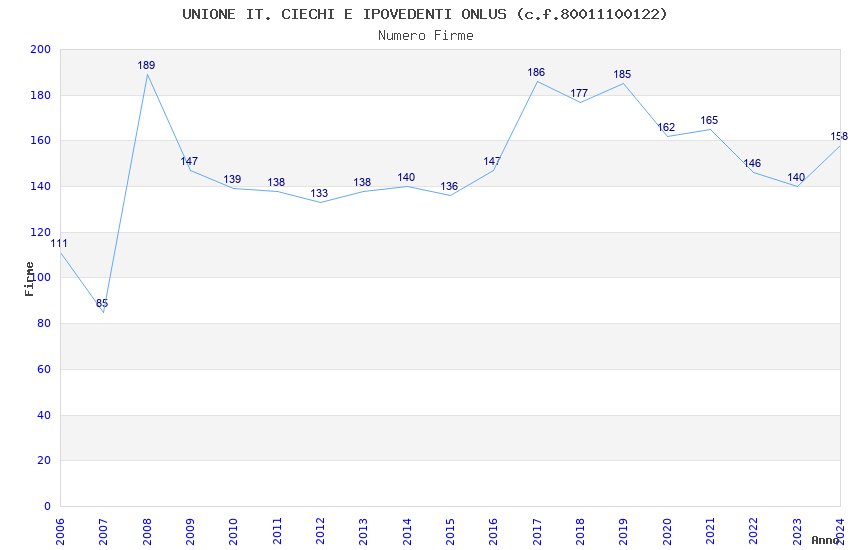Select the 2015 year axis label
This screenshot has height=550, width=850.
click(x=450, y=532)
